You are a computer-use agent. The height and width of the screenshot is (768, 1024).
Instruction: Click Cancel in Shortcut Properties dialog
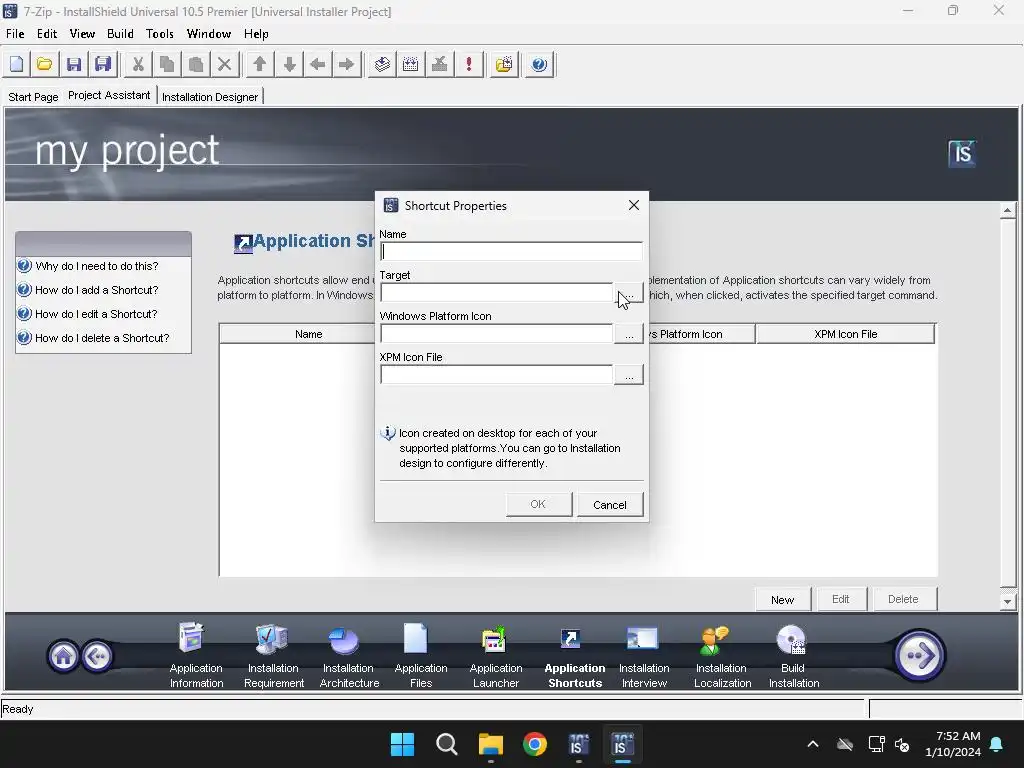(x=609, y=505)
